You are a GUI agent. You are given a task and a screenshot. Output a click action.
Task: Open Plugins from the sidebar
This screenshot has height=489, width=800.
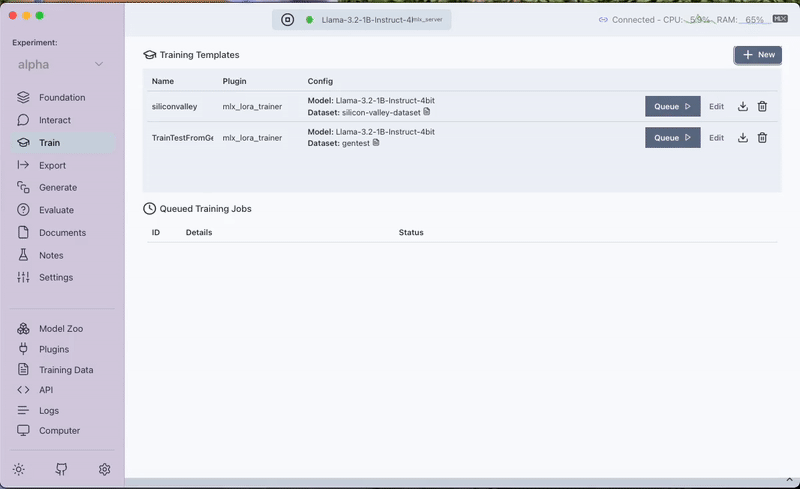click(54, 349)
